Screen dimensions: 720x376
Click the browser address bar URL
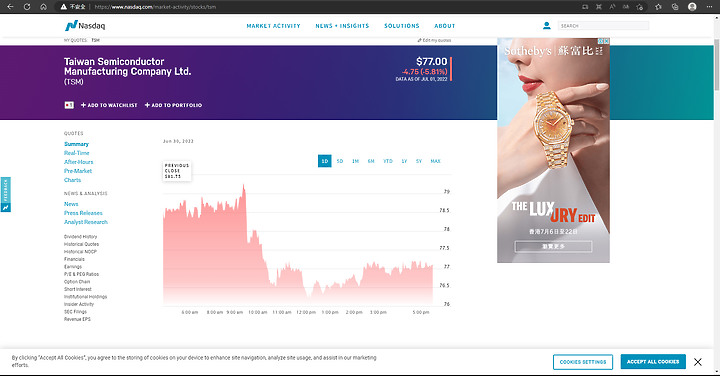point(155,7)
